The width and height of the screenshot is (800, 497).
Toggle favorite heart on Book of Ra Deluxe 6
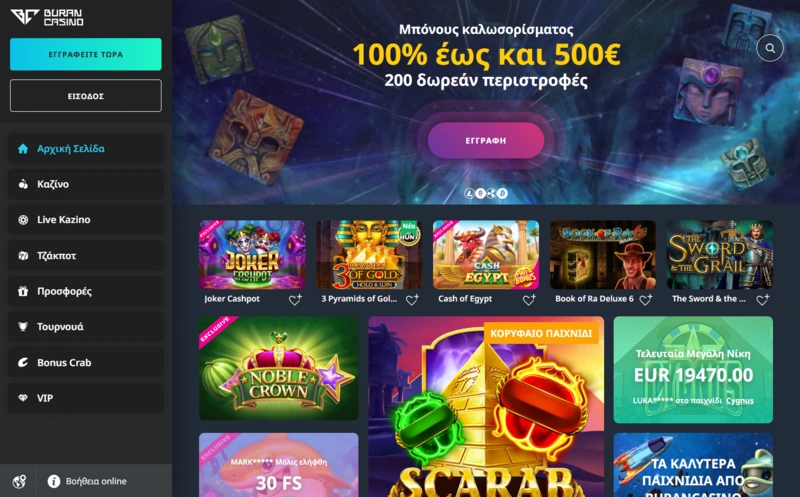pyautogui.click(x=646, y=300)
